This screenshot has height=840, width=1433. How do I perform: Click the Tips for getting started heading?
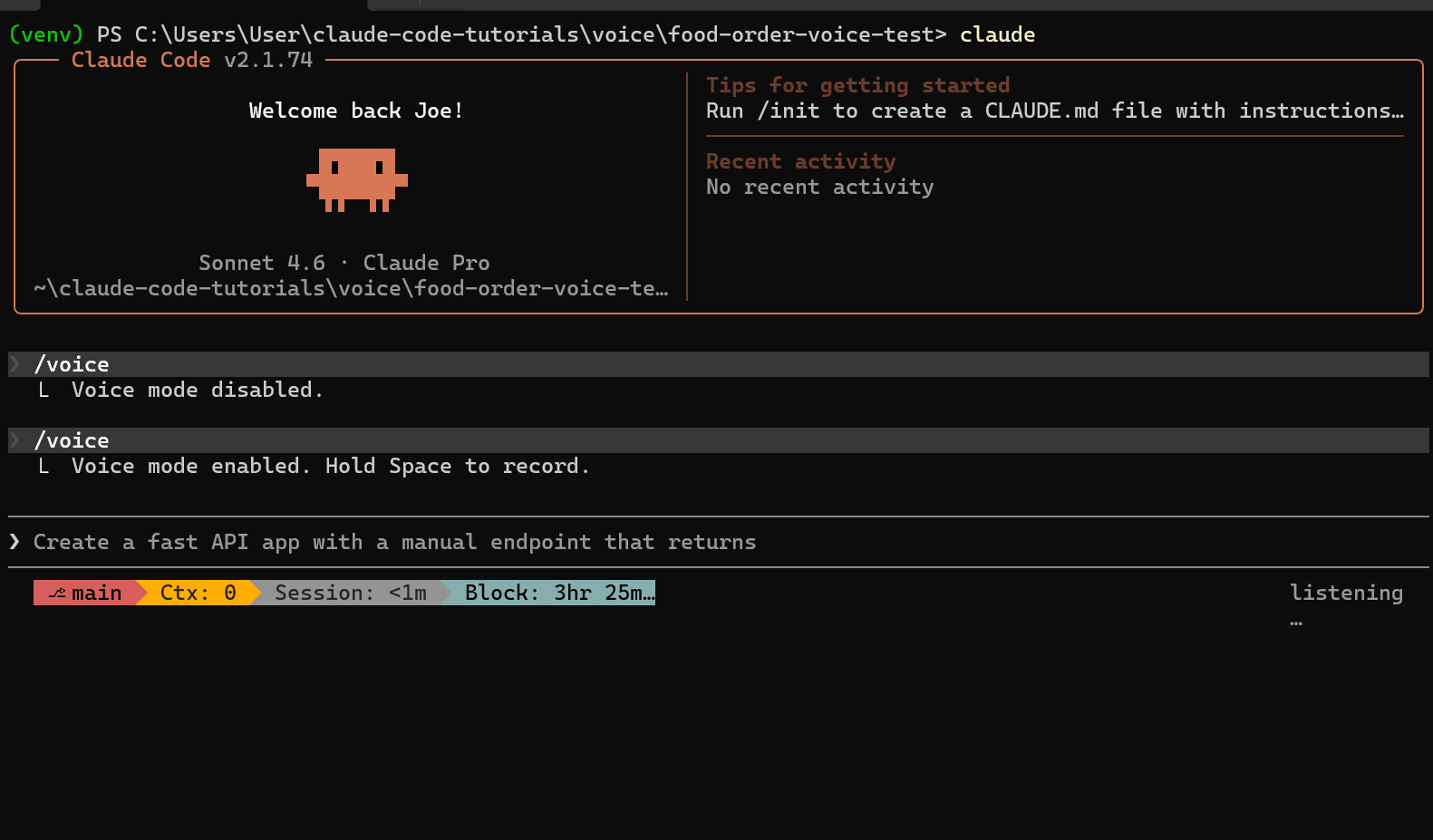pos(857,86)
